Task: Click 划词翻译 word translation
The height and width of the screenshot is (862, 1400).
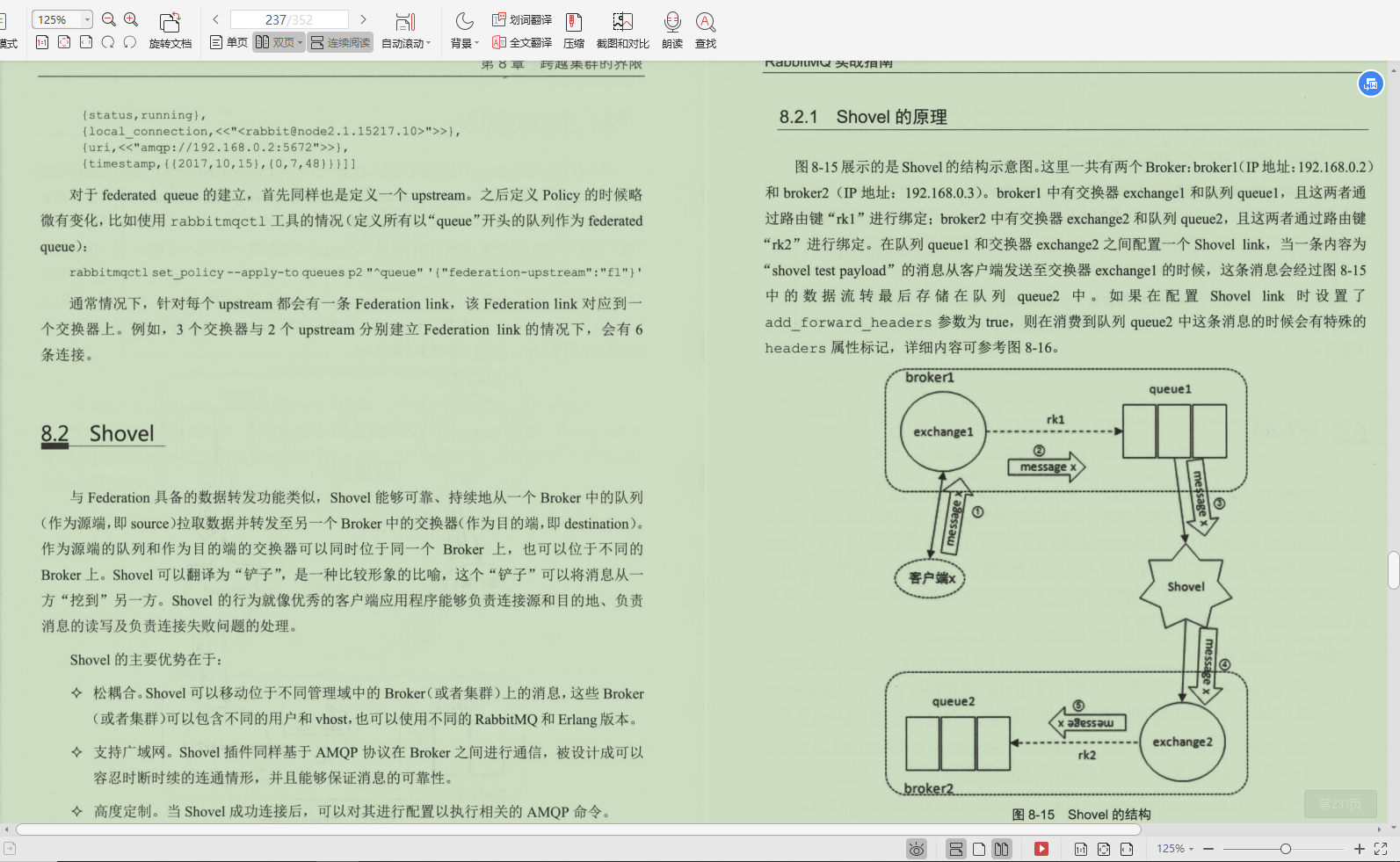Action: tap(522, 19)
